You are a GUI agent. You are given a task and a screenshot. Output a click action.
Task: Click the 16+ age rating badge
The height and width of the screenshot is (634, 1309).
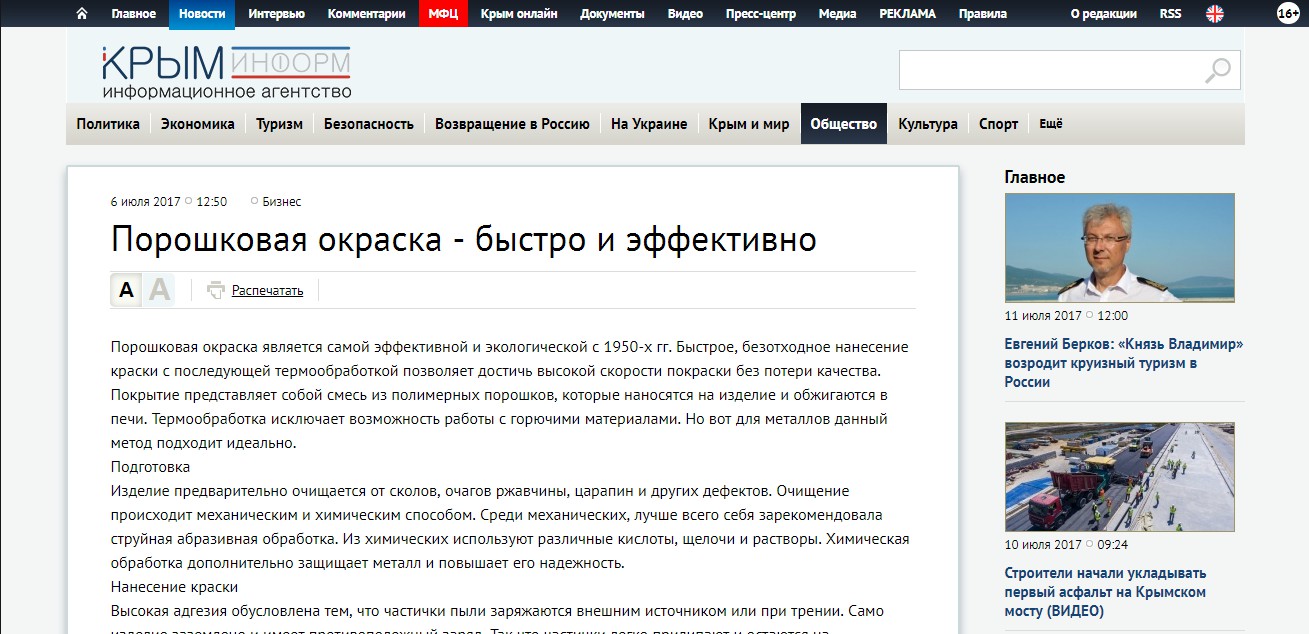(1288, 13)
